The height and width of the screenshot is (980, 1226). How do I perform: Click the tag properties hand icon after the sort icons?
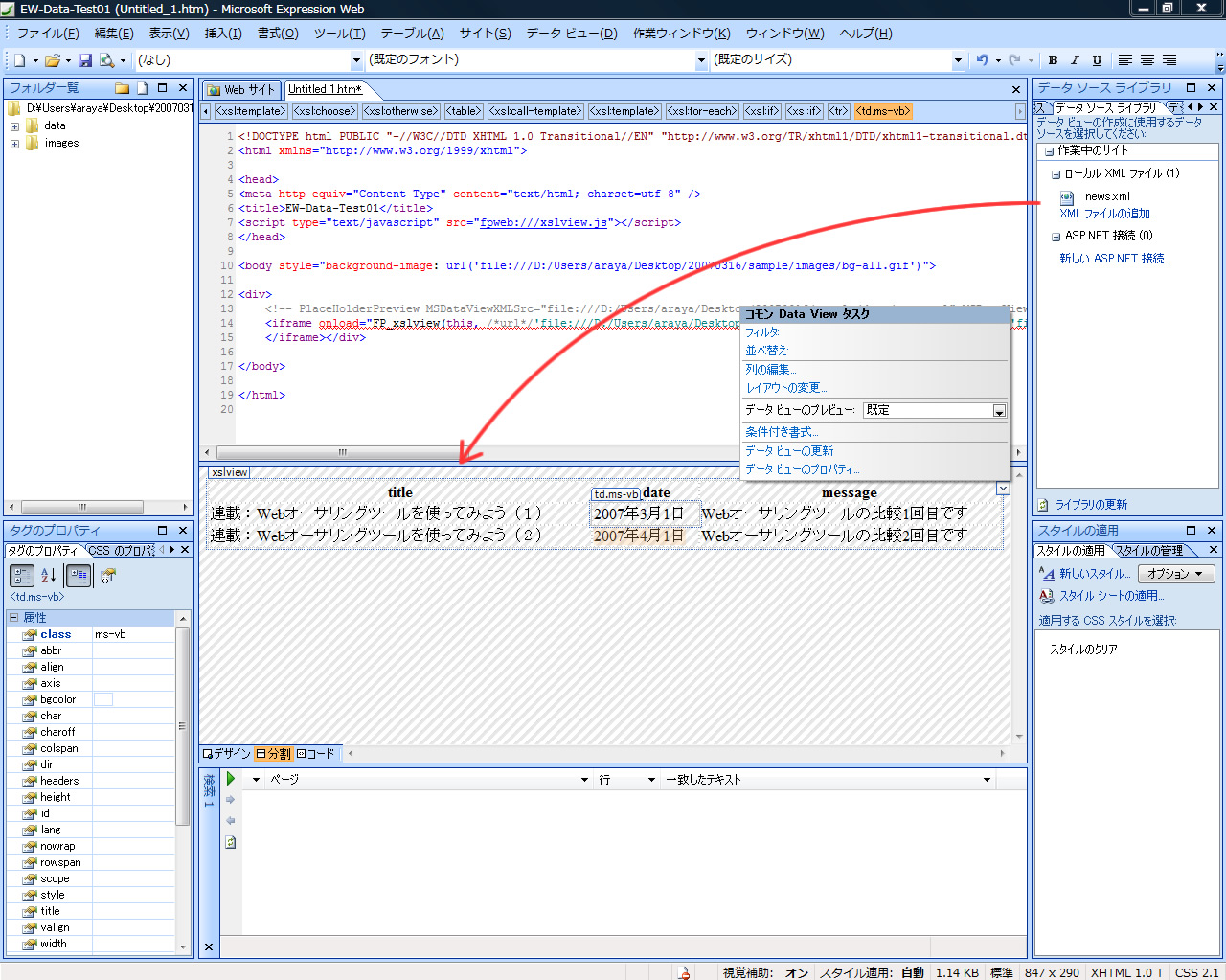[x=108, y=576]
